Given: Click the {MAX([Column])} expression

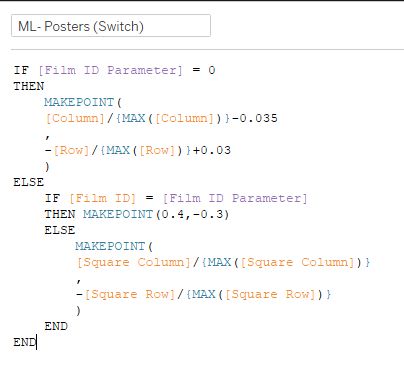Looking at the screenshot, I should (173, 118).
